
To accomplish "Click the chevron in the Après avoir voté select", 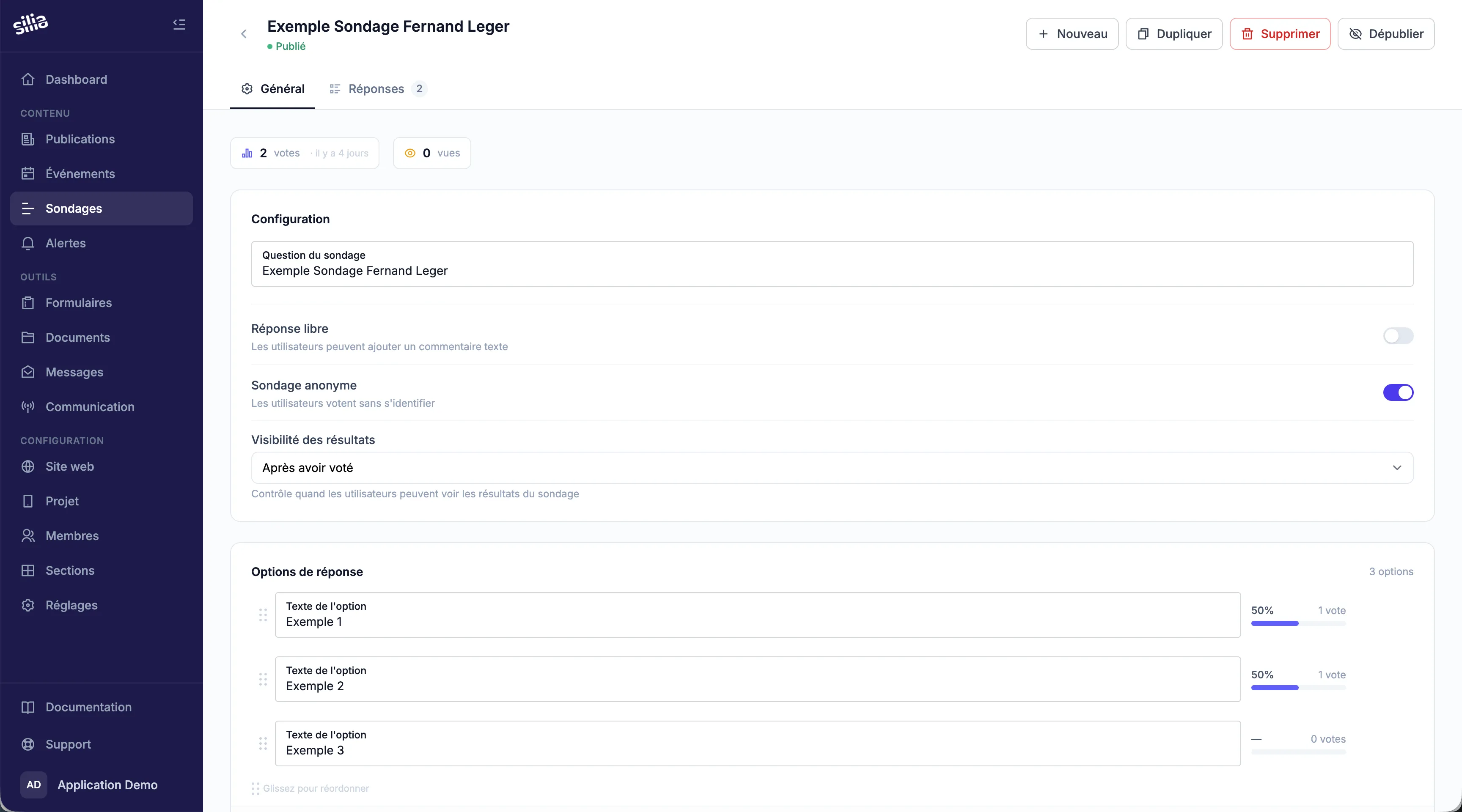I will [1397, 468].
